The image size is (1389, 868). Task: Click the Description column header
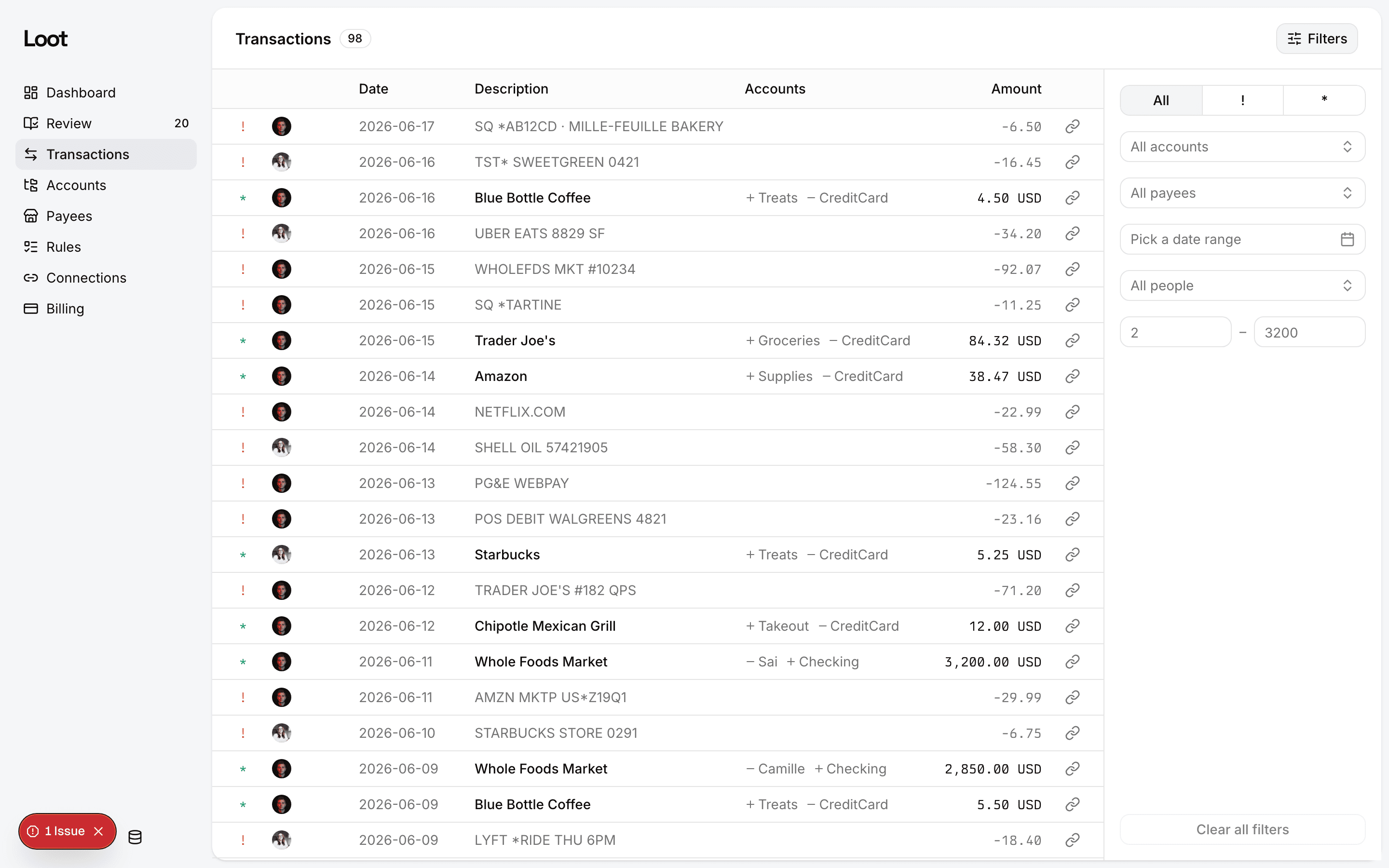click(511, 89)
